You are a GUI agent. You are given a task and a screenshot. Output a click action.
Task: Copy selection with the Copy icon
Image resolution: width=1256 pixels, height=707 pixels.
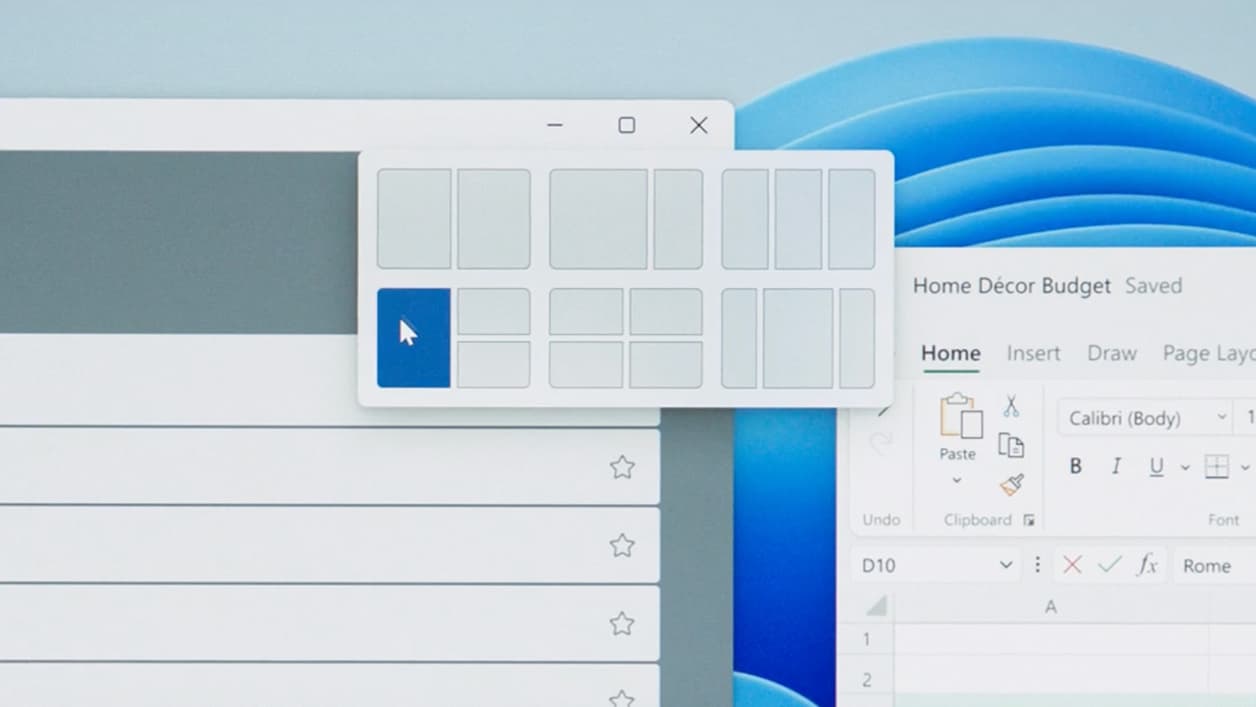[1011, 445]
